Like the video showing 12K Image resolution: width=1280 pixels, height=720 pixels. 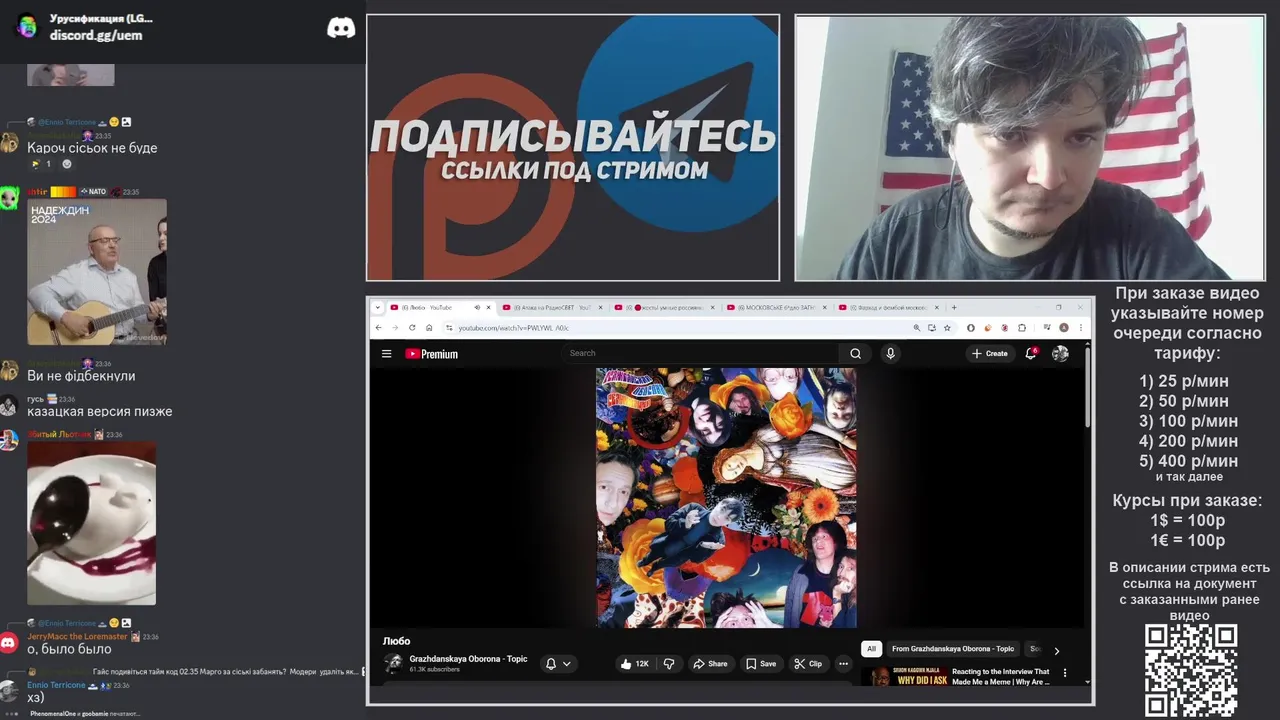pos(635,663)
